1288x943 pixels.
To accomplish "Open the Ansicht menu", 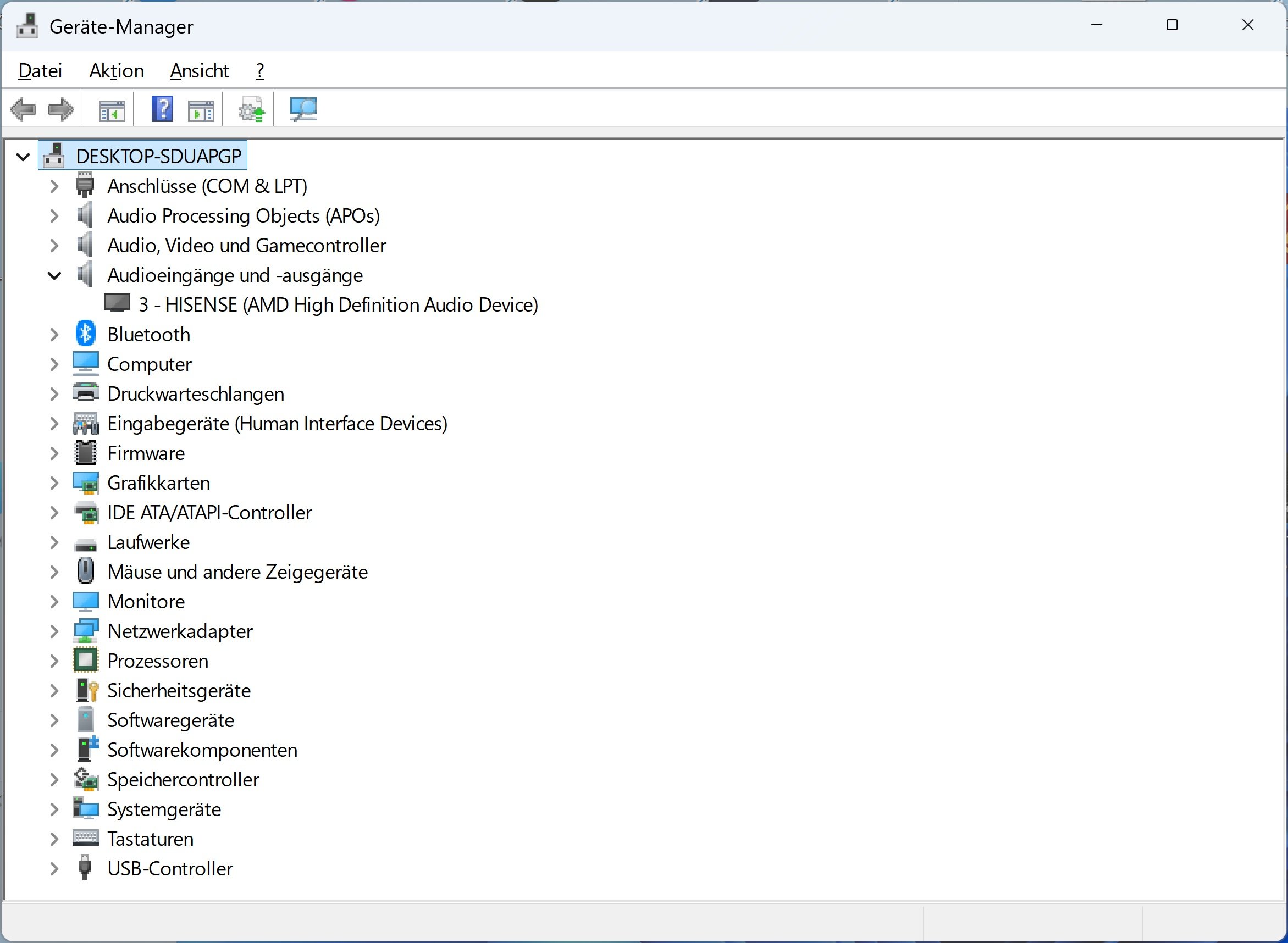I will (199, 71).
